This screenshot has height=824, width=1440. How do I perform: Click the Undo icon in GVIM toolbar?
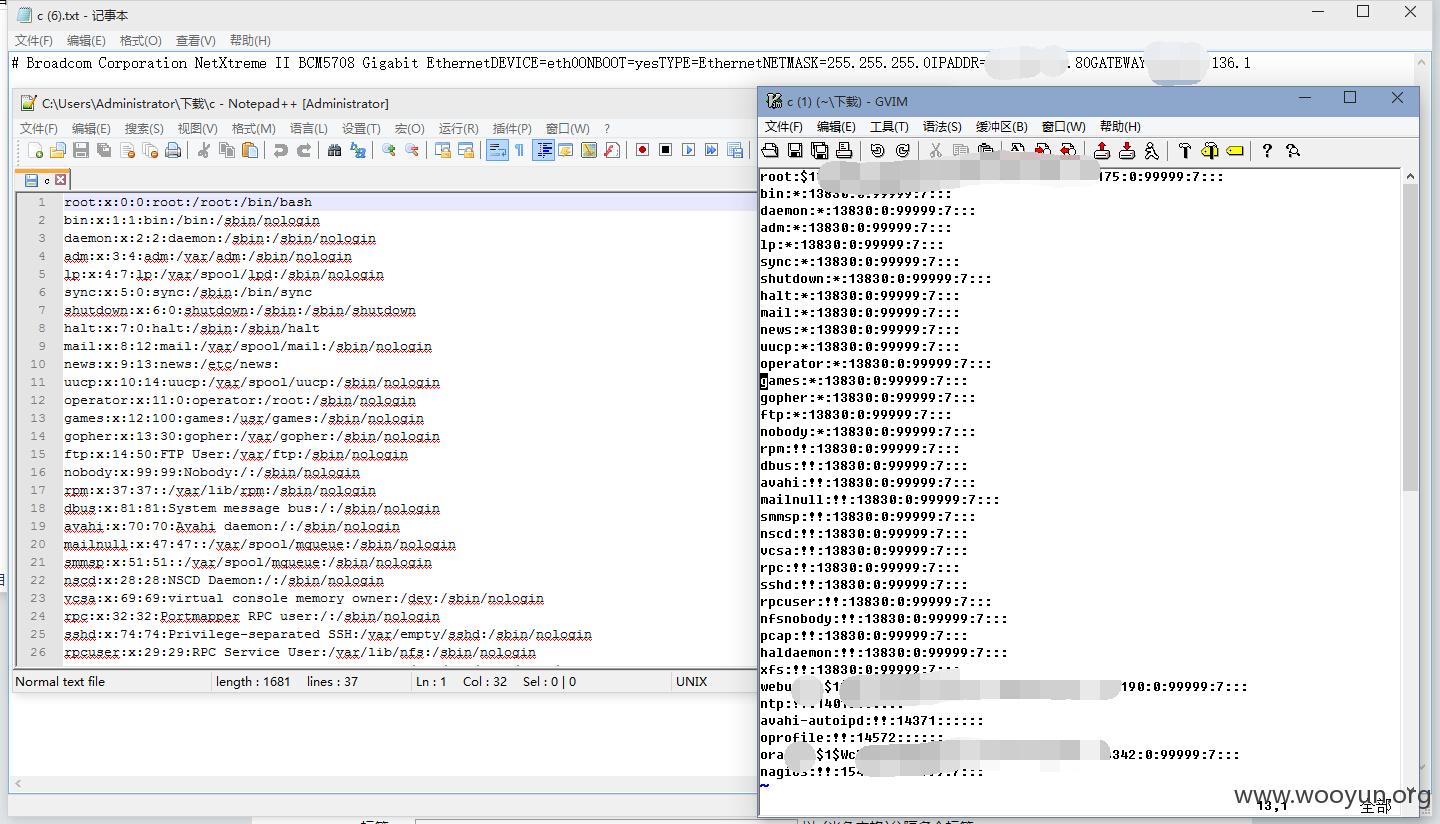[x=877, y=151]
